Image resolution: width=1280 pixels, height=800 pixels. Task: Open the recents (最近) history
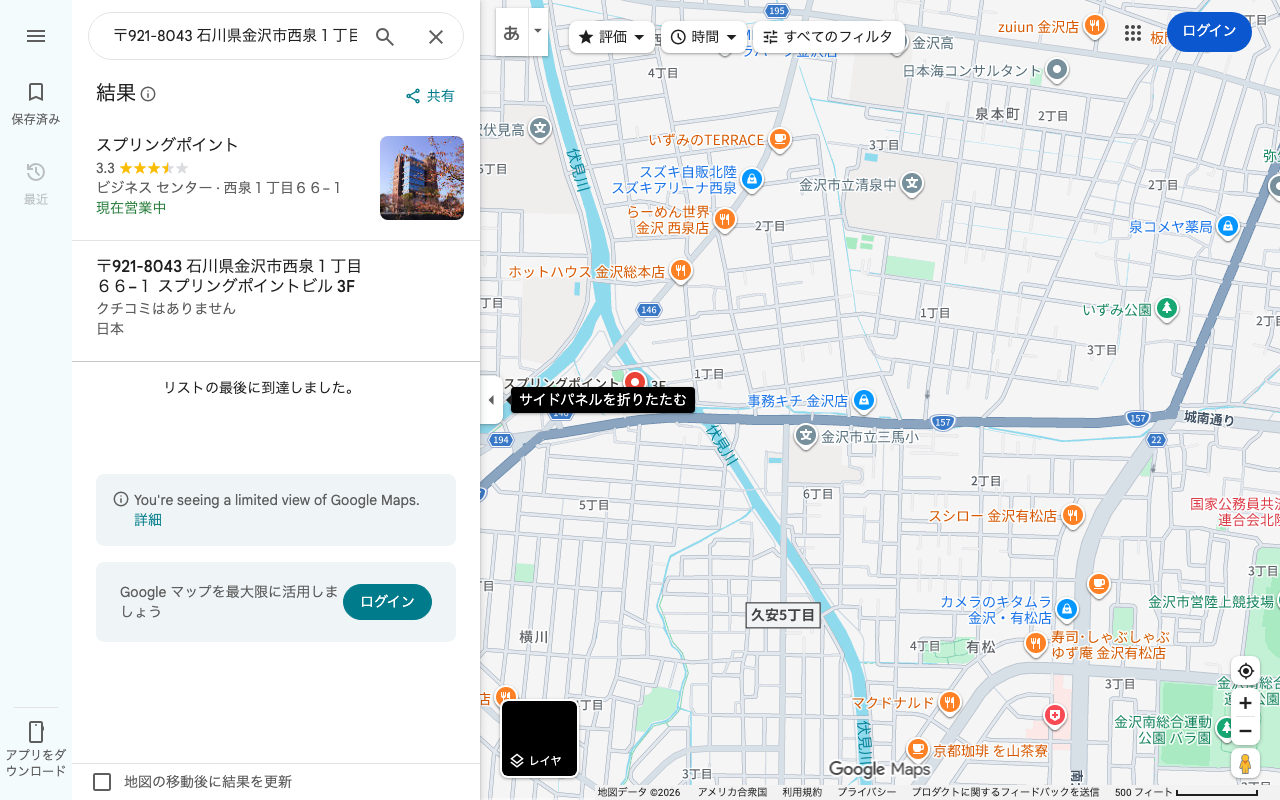coord(36,184)
